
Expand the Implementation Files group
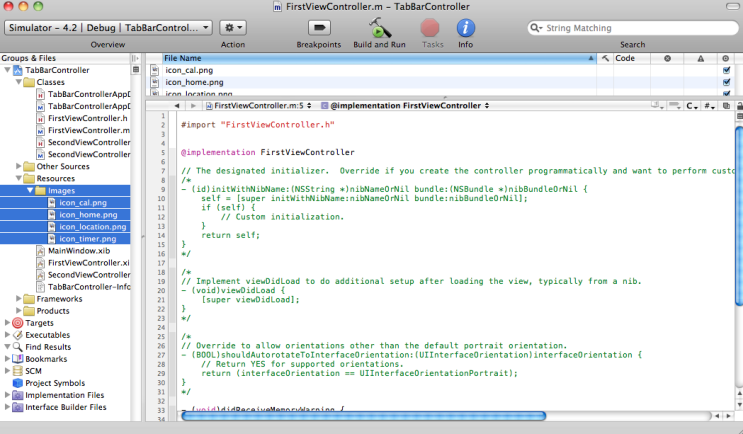point(7,395)
